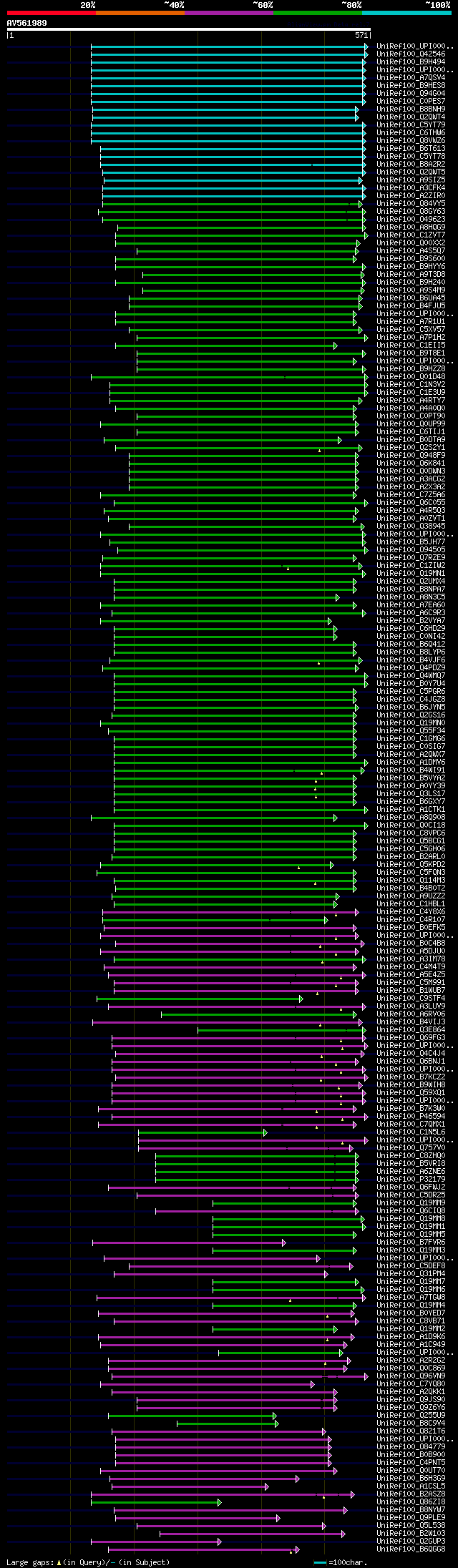Open hit UniRef100_A9SIZ5
Screen dimensions: 458x1568
(x=411, y=180)
